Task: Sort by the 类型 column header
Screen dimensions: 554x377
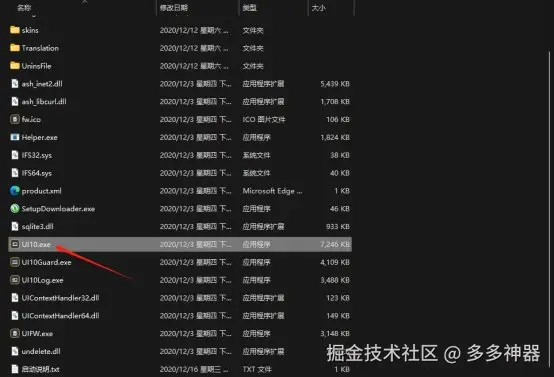Action: (249, 8)
